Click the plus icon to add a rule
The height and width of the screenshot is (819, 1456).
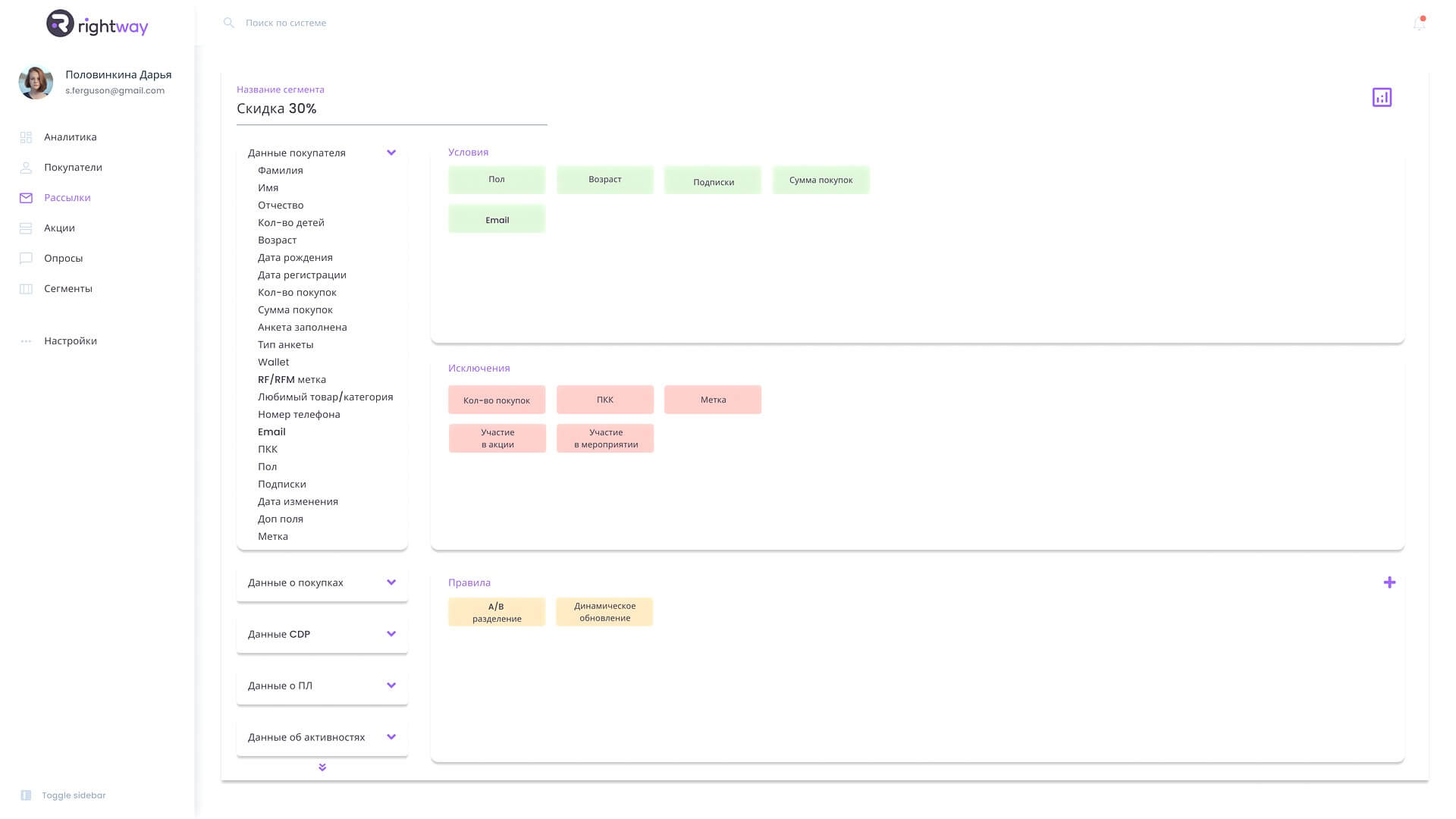(1389, 582)
